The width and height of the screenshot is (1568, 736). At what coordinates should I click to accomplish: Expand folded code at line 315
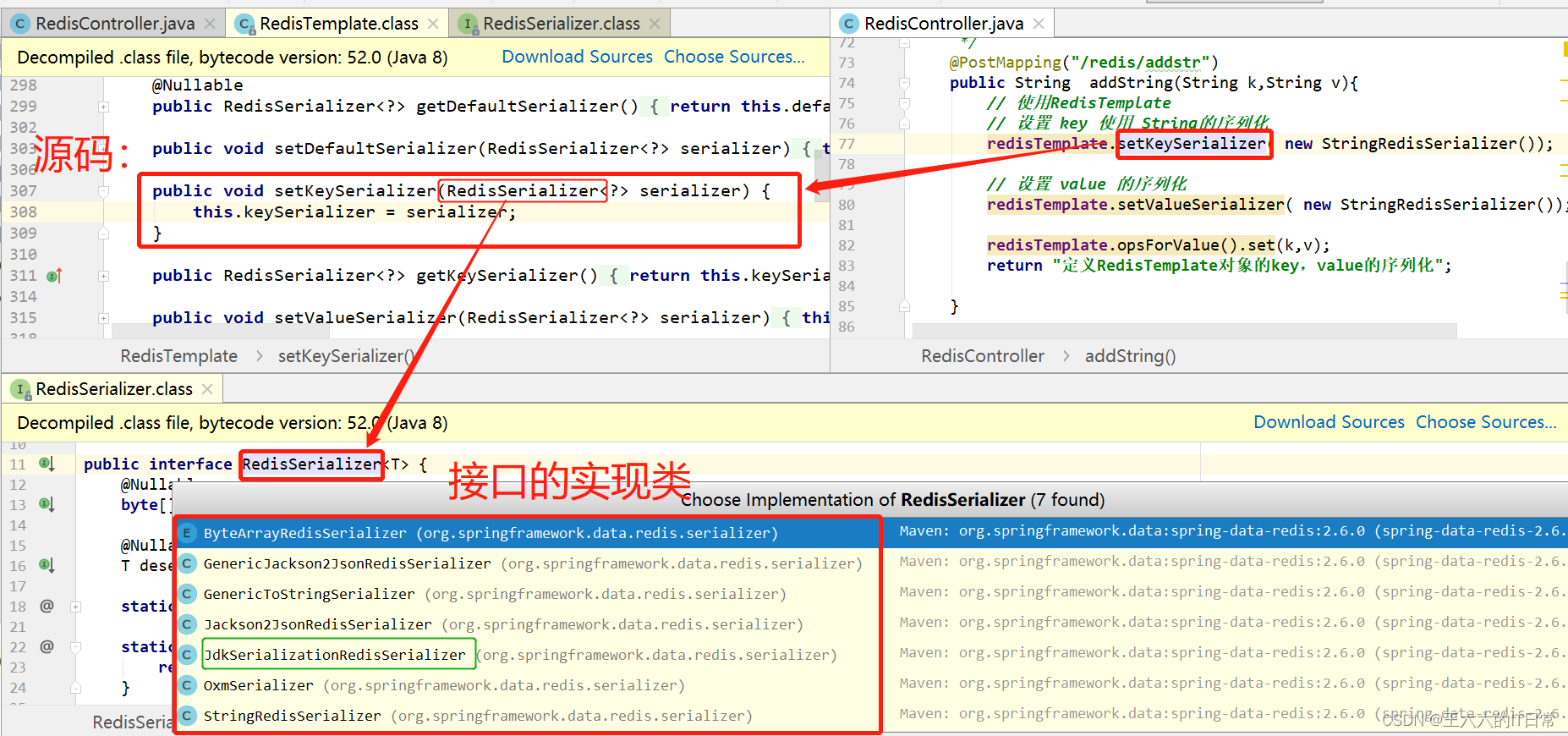[103, 318]
